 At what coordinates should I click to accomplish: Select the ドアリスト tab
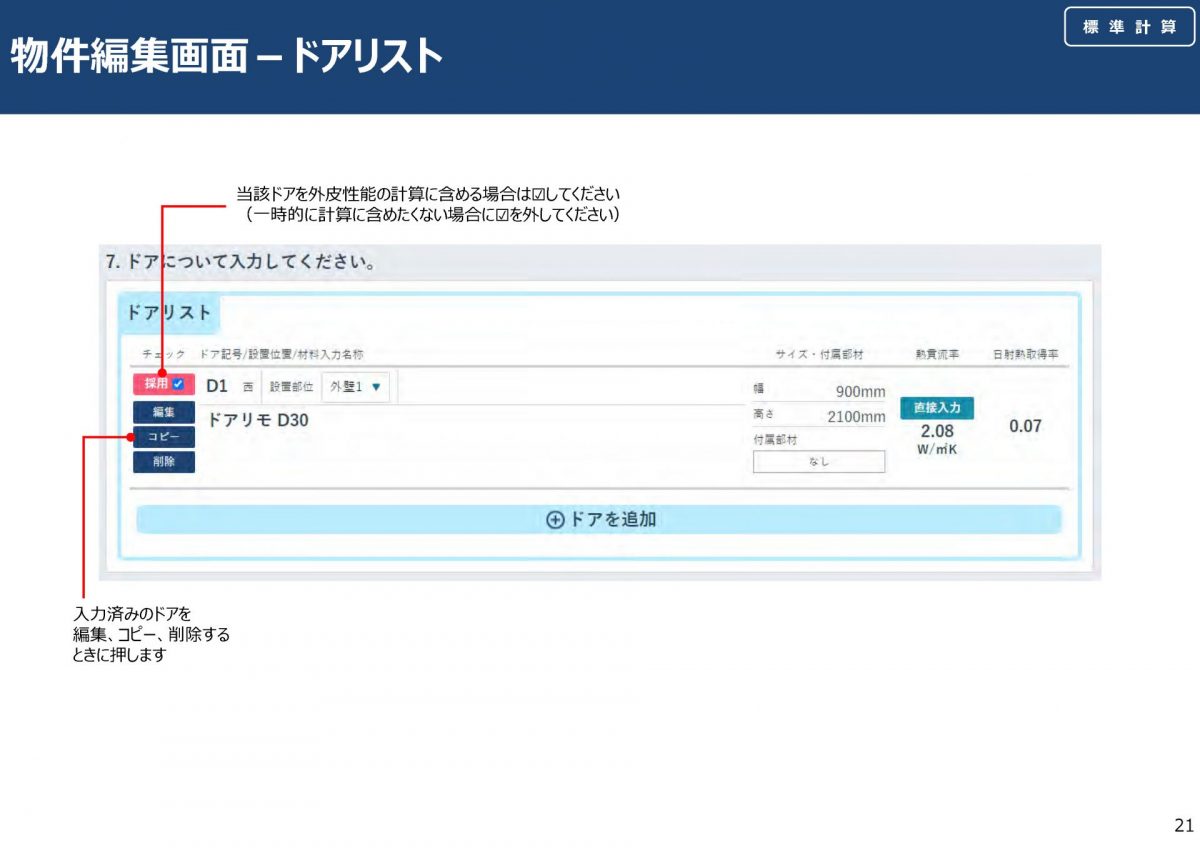[168, 312]
